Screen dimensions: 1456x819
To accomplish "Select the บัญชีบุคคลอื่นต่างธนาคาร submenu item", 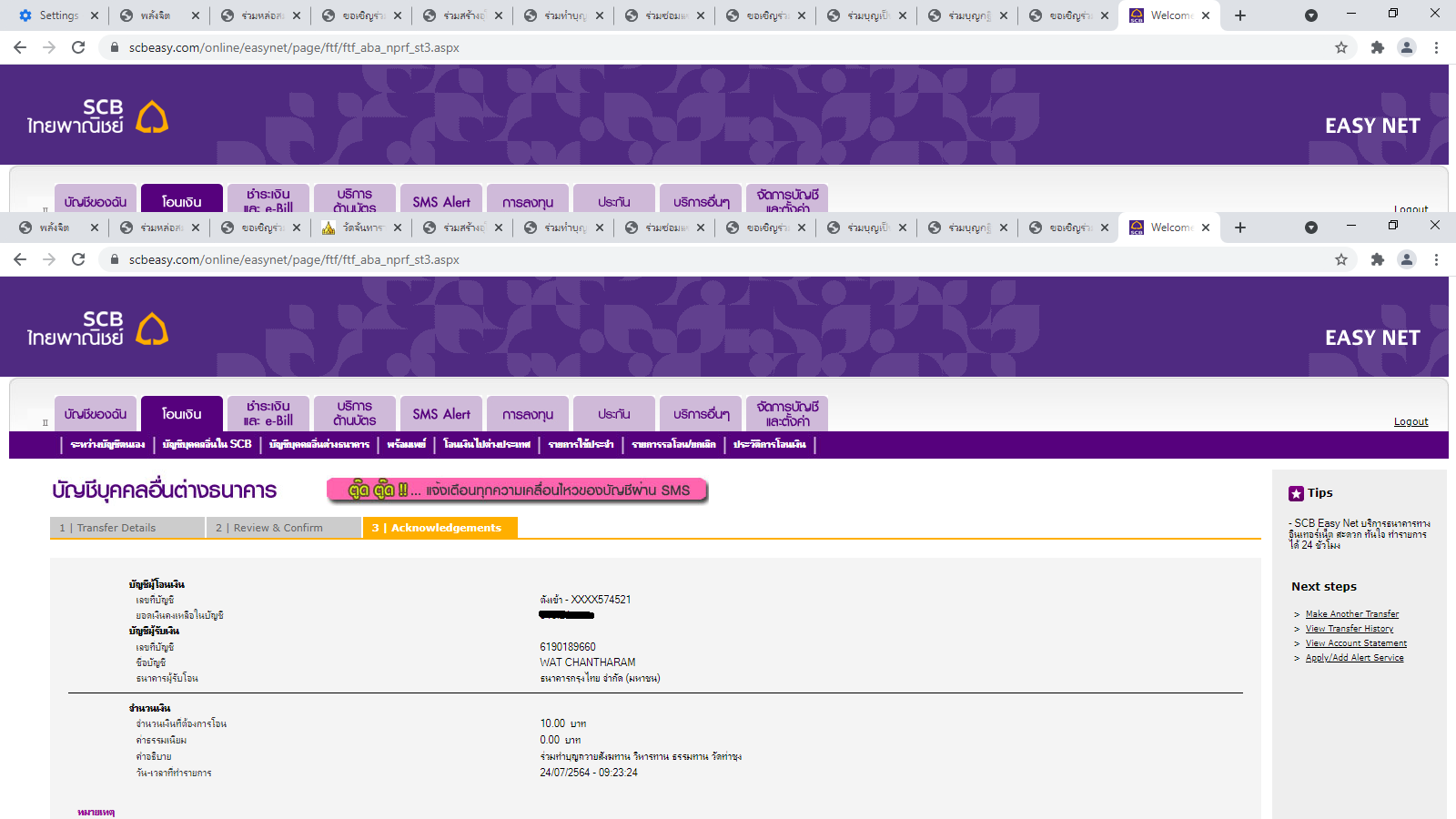I will [x=319, y=444].
